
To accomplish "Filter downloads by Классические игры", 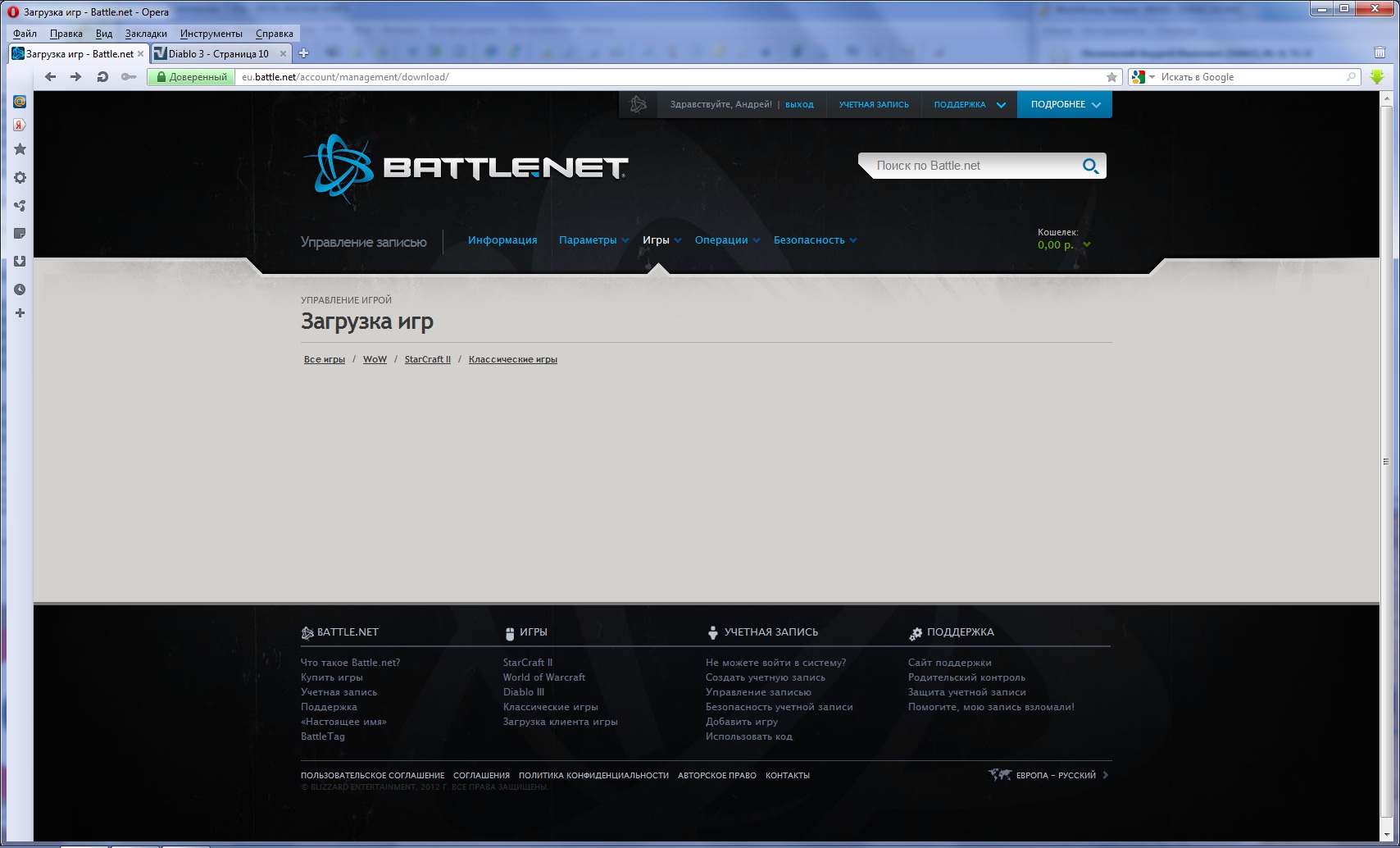I will 513,359.
